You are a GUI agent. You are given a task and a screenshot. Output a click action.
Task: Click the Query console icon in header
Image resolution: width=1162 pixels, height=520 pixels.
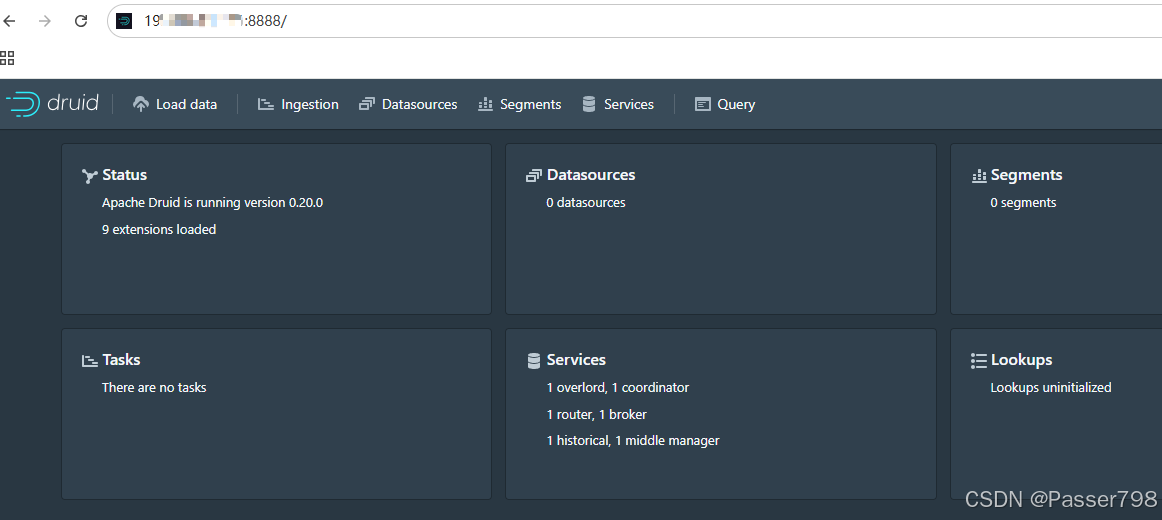pos(703,104)
